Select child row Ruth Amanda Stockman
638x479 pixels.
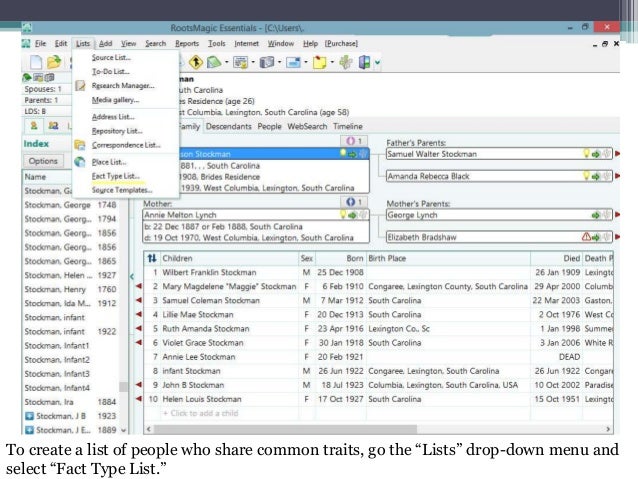378,328
